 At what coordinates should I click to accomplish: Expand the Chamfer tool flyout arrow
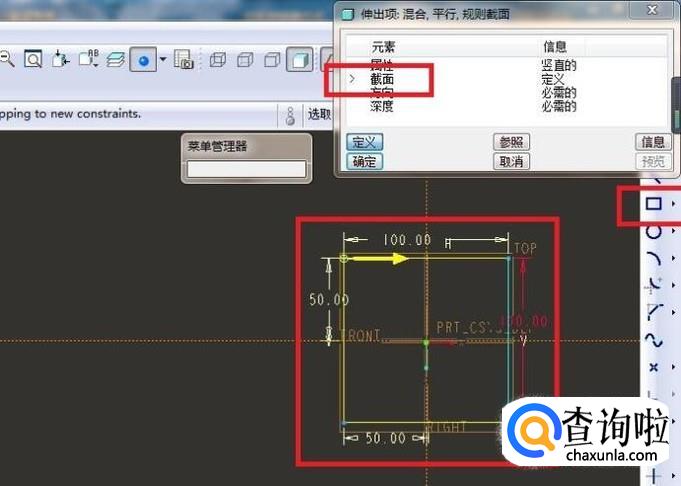(673, 312)
